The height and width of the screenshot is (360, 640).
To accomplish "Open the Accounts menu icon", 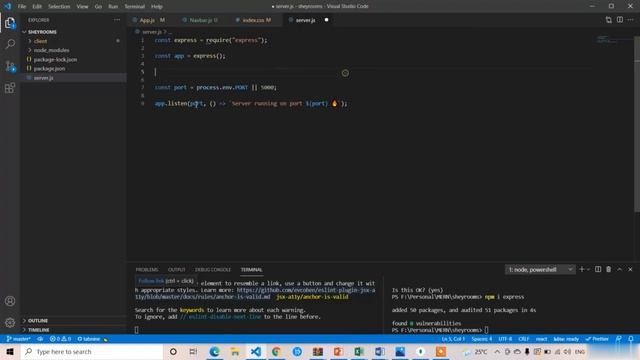I will [10, 301].
